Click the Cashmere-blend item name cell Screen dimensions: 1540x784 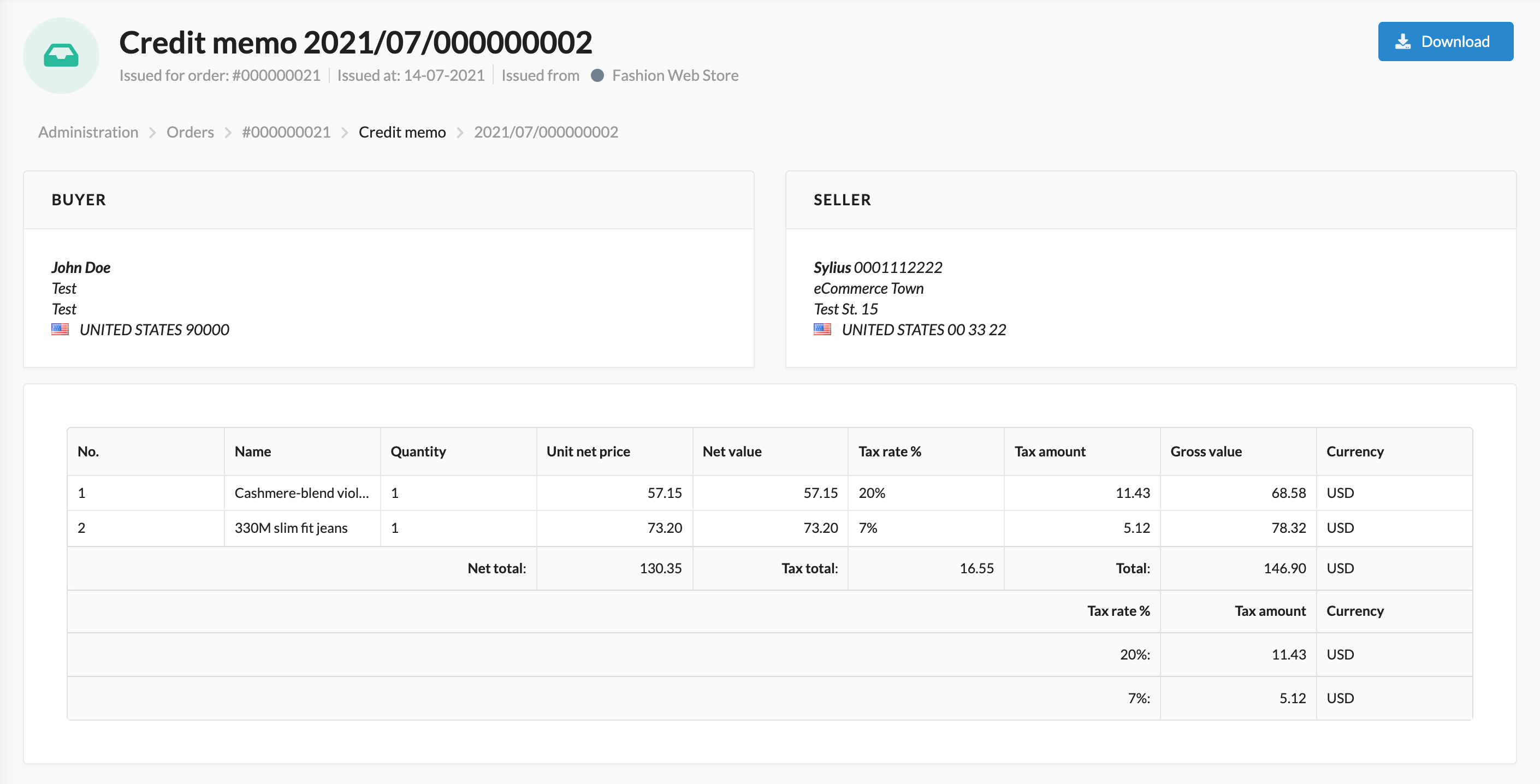[301, 493]
